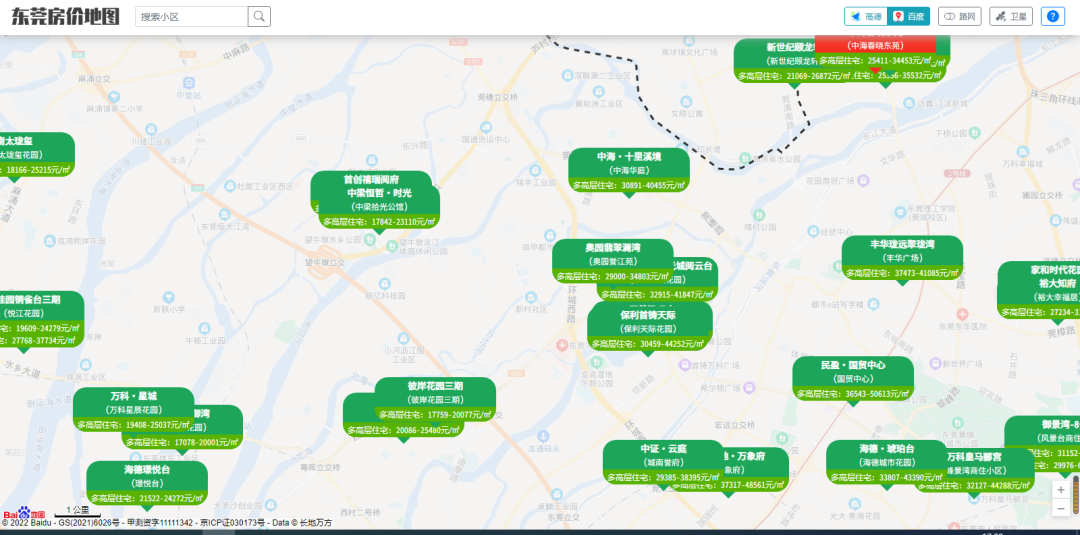The height and width of the screenshot is (535, 1080).
Task: Open the 民盈·国贸中心 marker
Action: click(853, 378)
